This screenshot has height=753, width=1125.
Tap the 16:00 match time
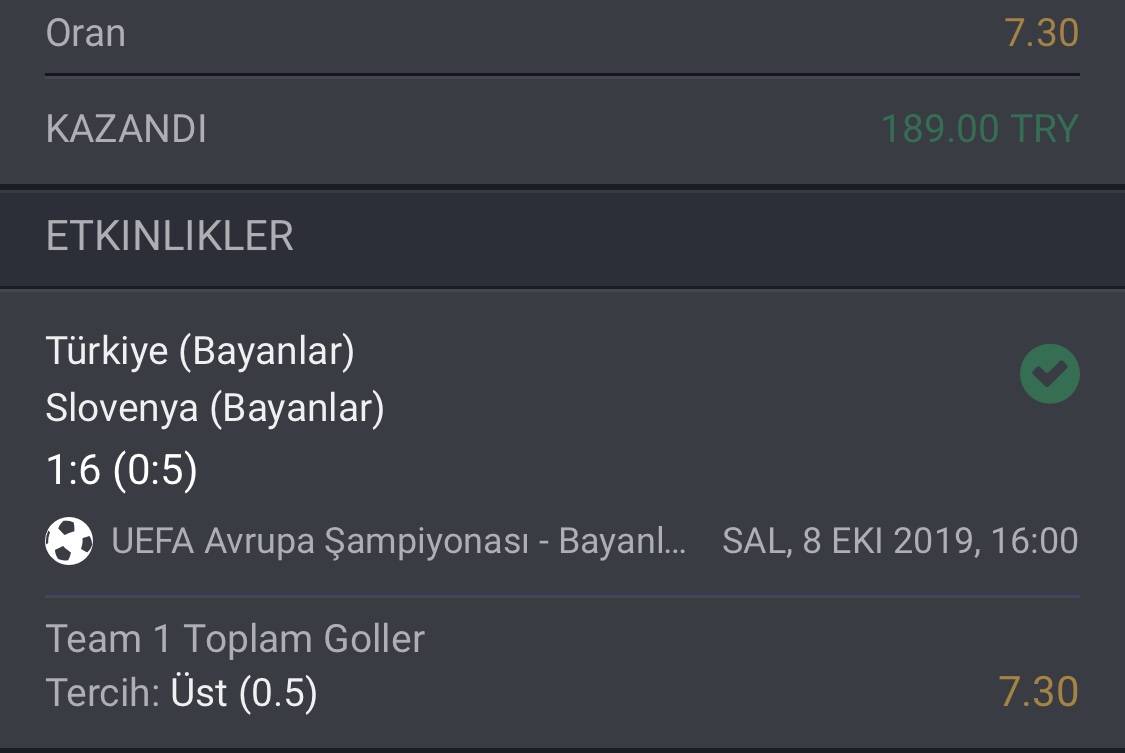1035,541
